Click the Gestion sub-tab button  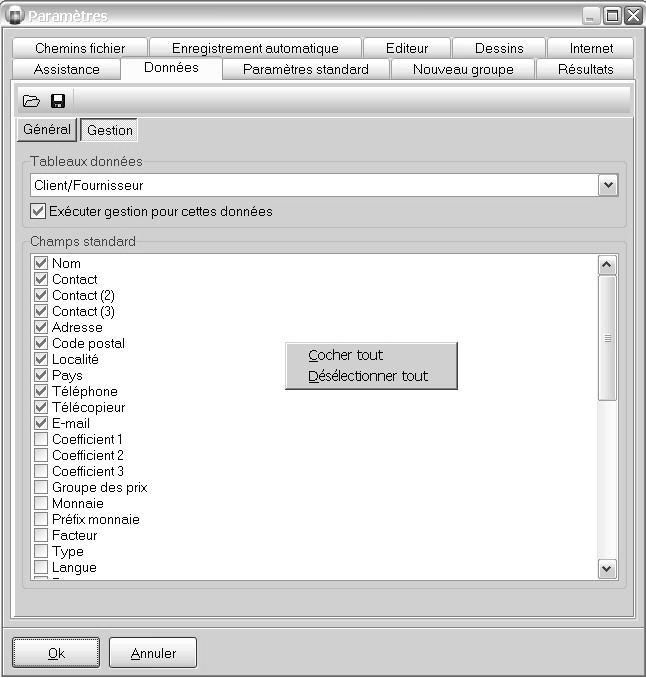[109, 130]
